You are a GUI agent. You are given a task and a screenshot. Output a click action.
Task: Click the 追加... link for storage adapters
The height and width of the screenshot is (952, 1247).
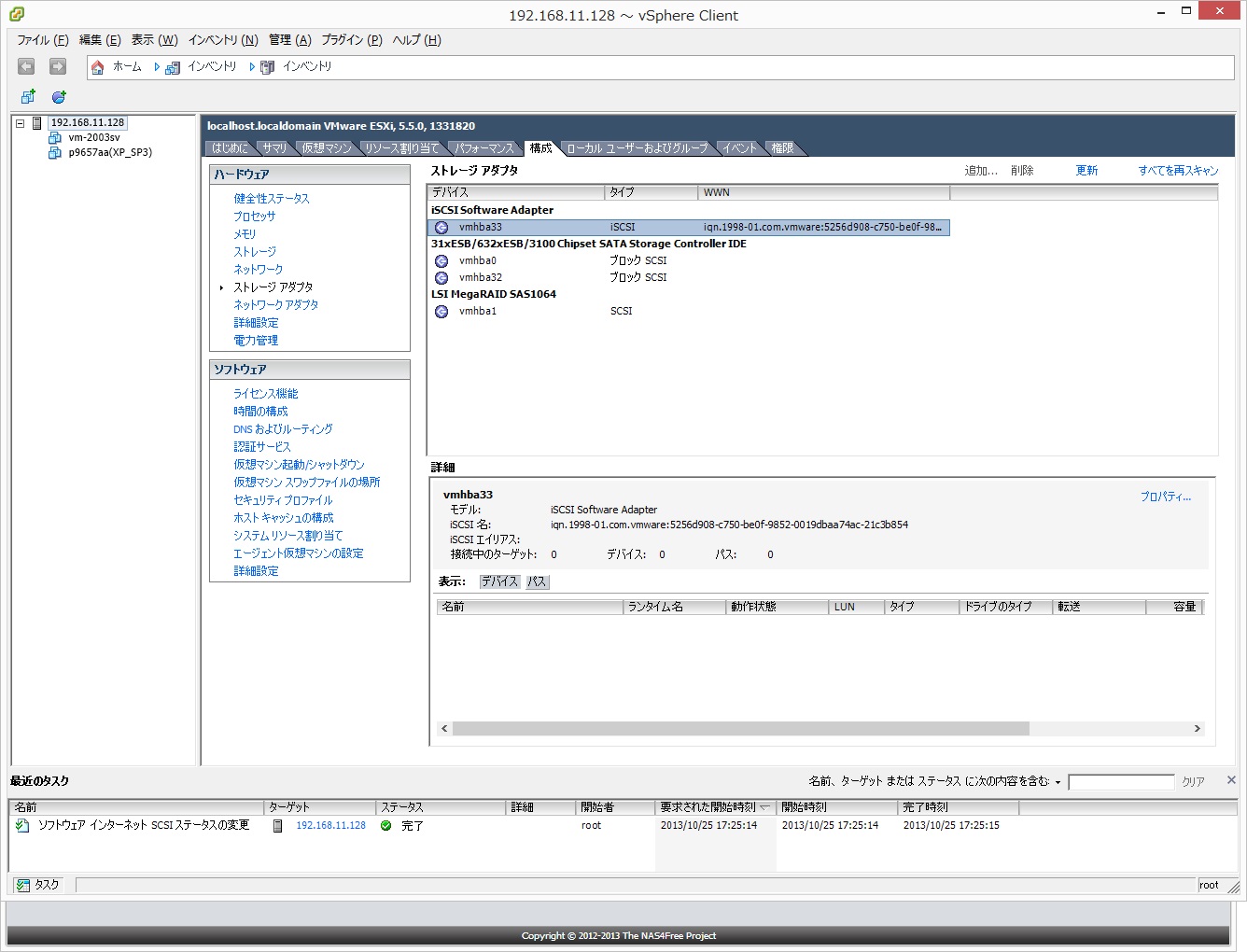(981, 171)
